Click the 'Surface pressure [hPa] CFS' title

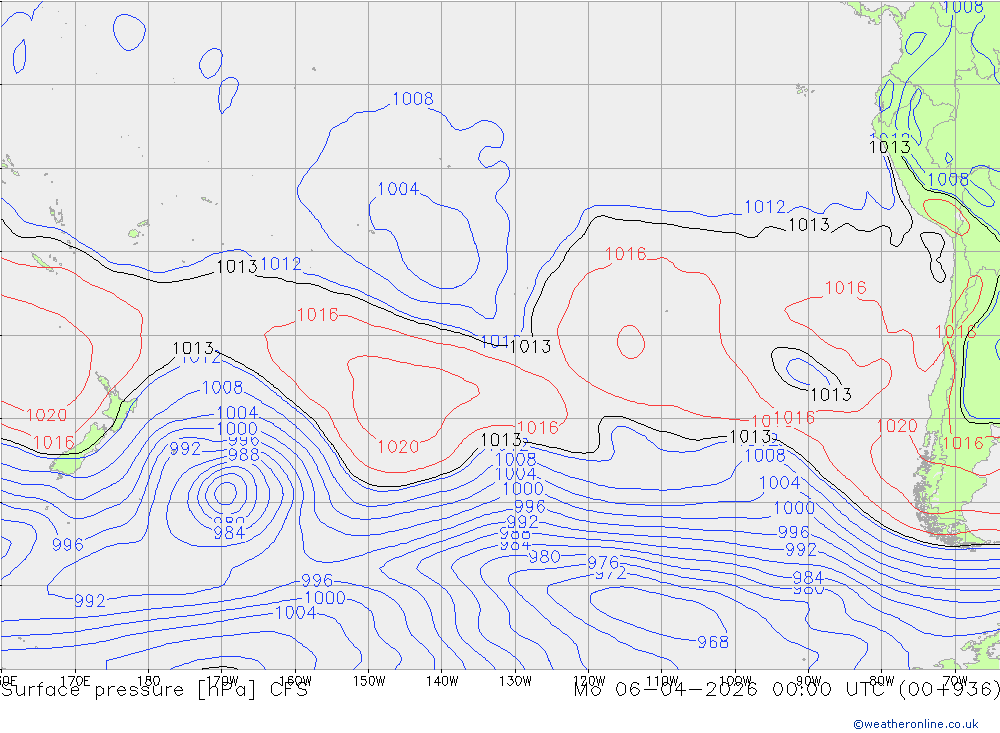154,690
